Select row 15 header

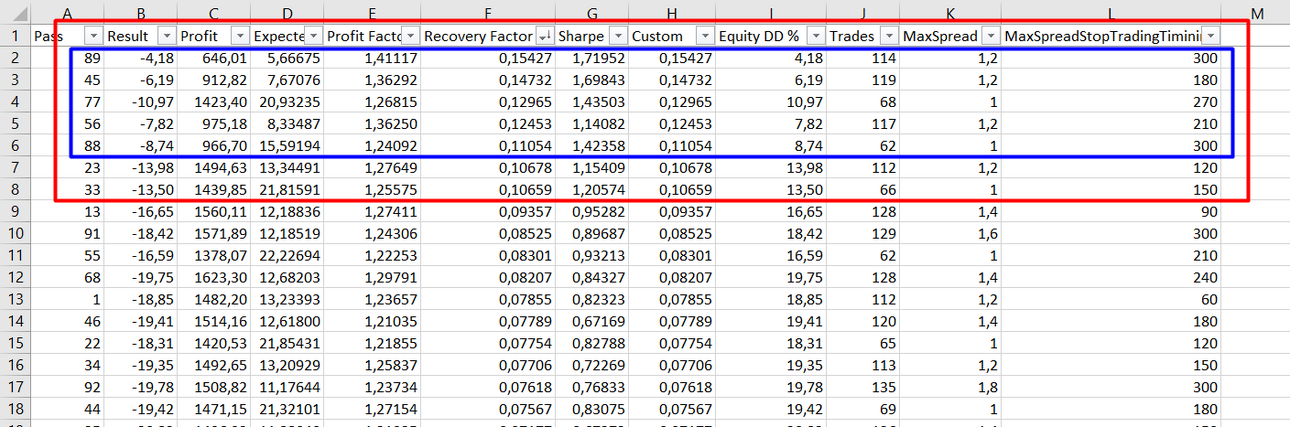tap(15, 343)
